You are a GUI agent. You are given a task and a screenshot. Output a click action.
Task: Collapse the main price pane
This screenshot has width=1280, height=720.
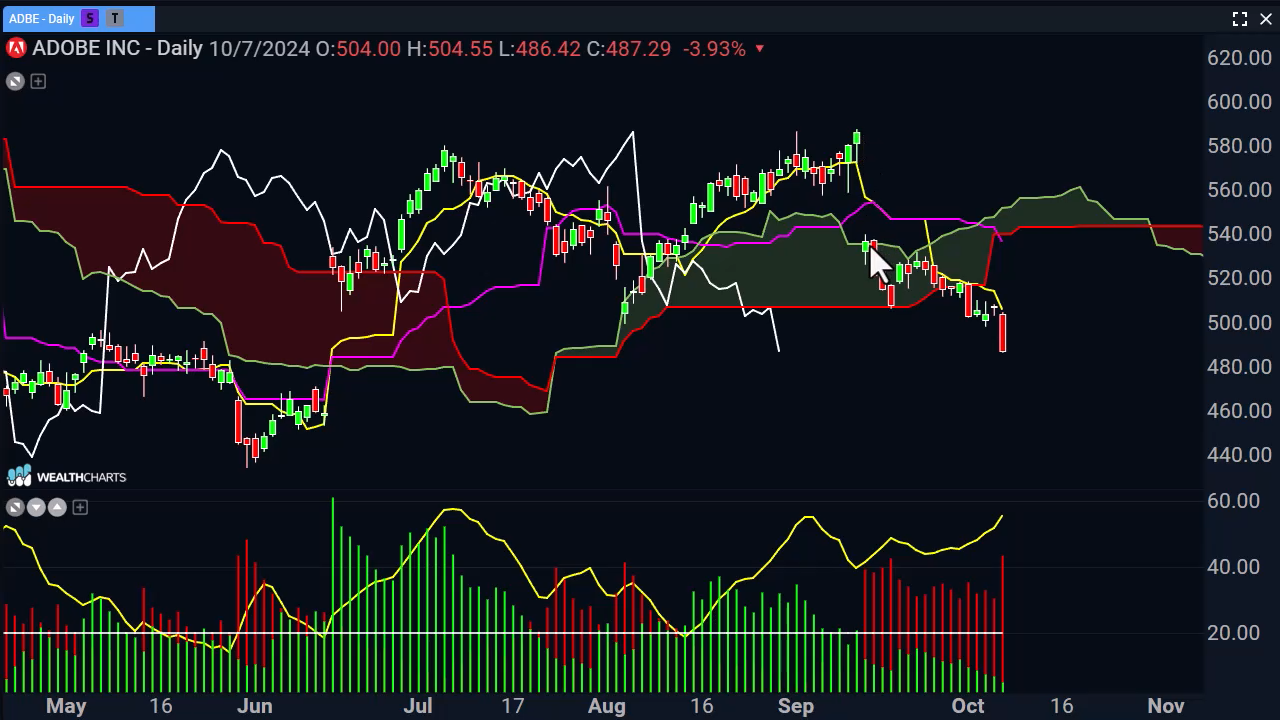pyautogui.click(x=15, y=81)
